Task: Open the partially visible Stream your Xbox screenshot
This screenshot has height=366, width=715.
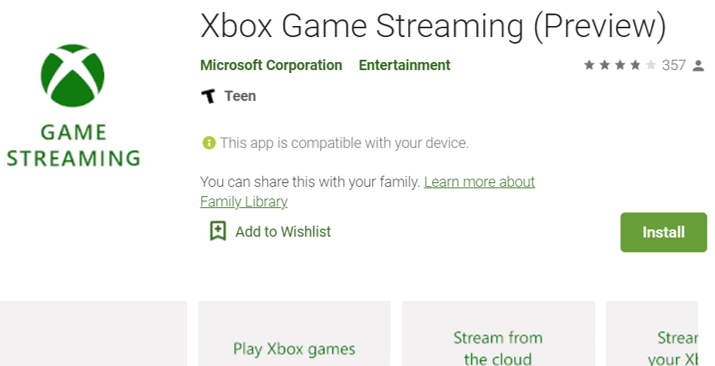Action: tap(652, 334)
